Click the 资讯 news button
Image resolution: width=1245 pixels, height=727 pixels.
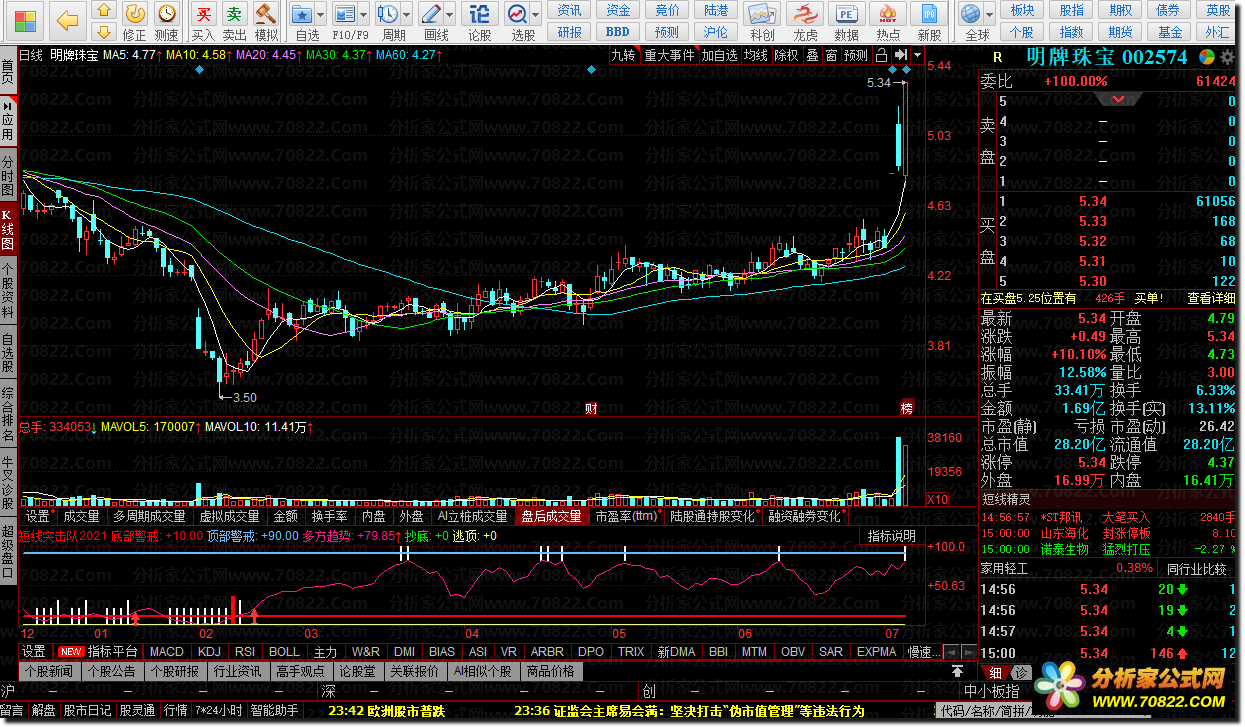pos(569,10)
